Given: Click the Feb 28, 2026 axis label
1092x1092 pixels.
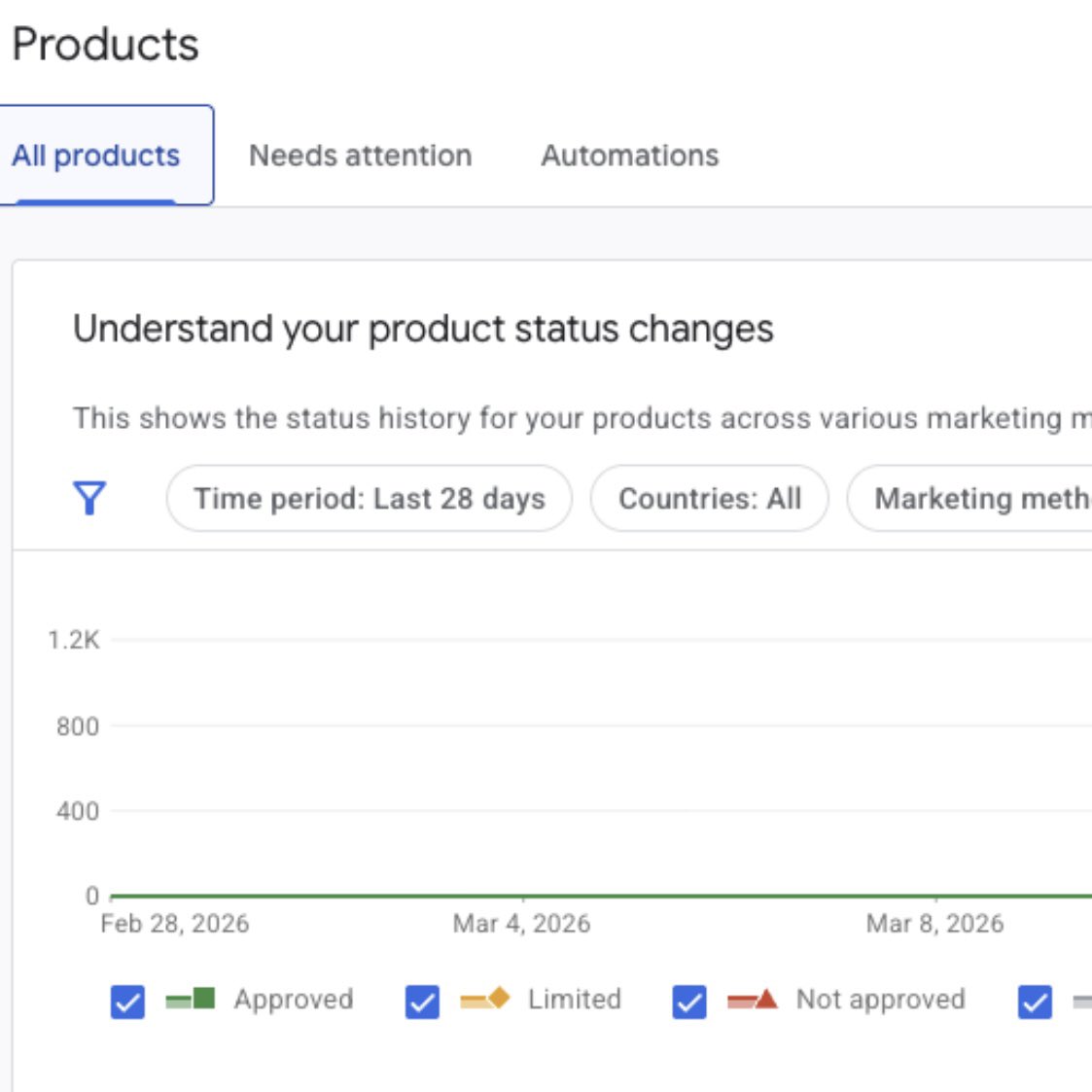Looking at the screenshot, I should coord(173,923).
